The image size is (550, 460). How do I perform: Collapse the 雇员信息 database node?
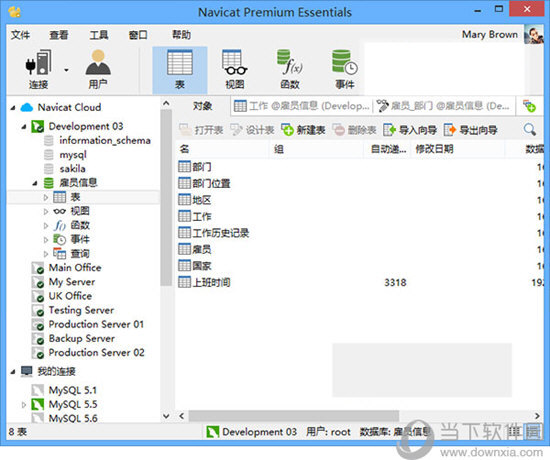click(x=35, y=183)
